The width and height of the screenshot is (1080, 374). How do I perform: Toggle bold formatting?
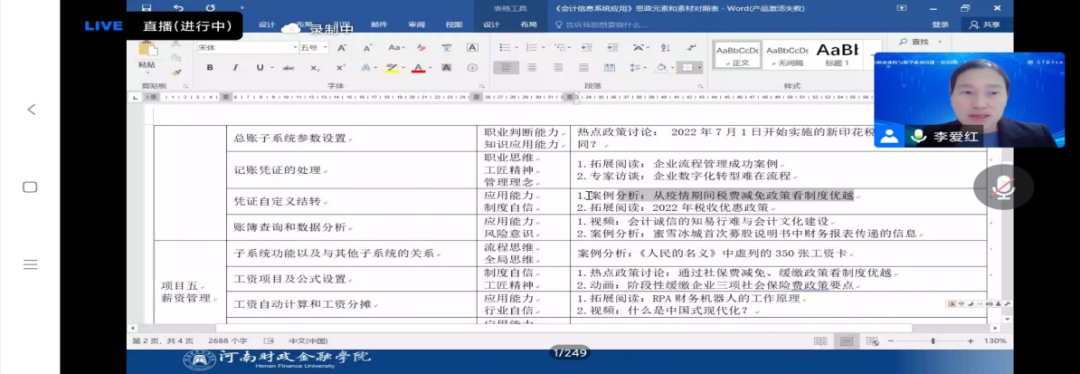[210, 67]
